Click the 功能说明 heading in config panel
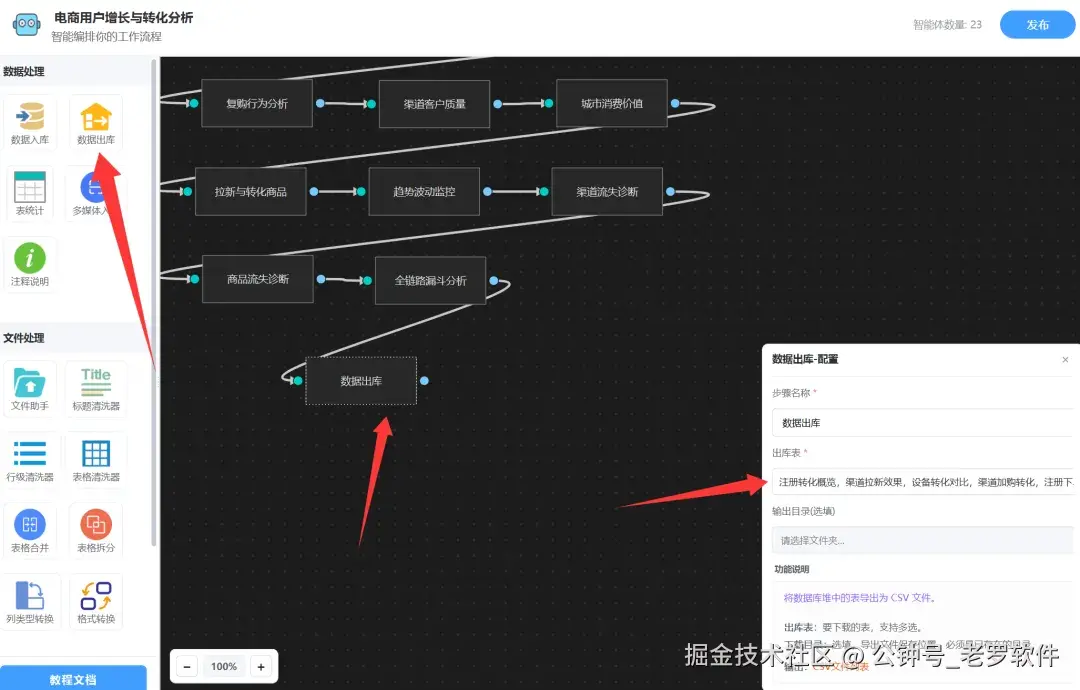 (791, 569)
